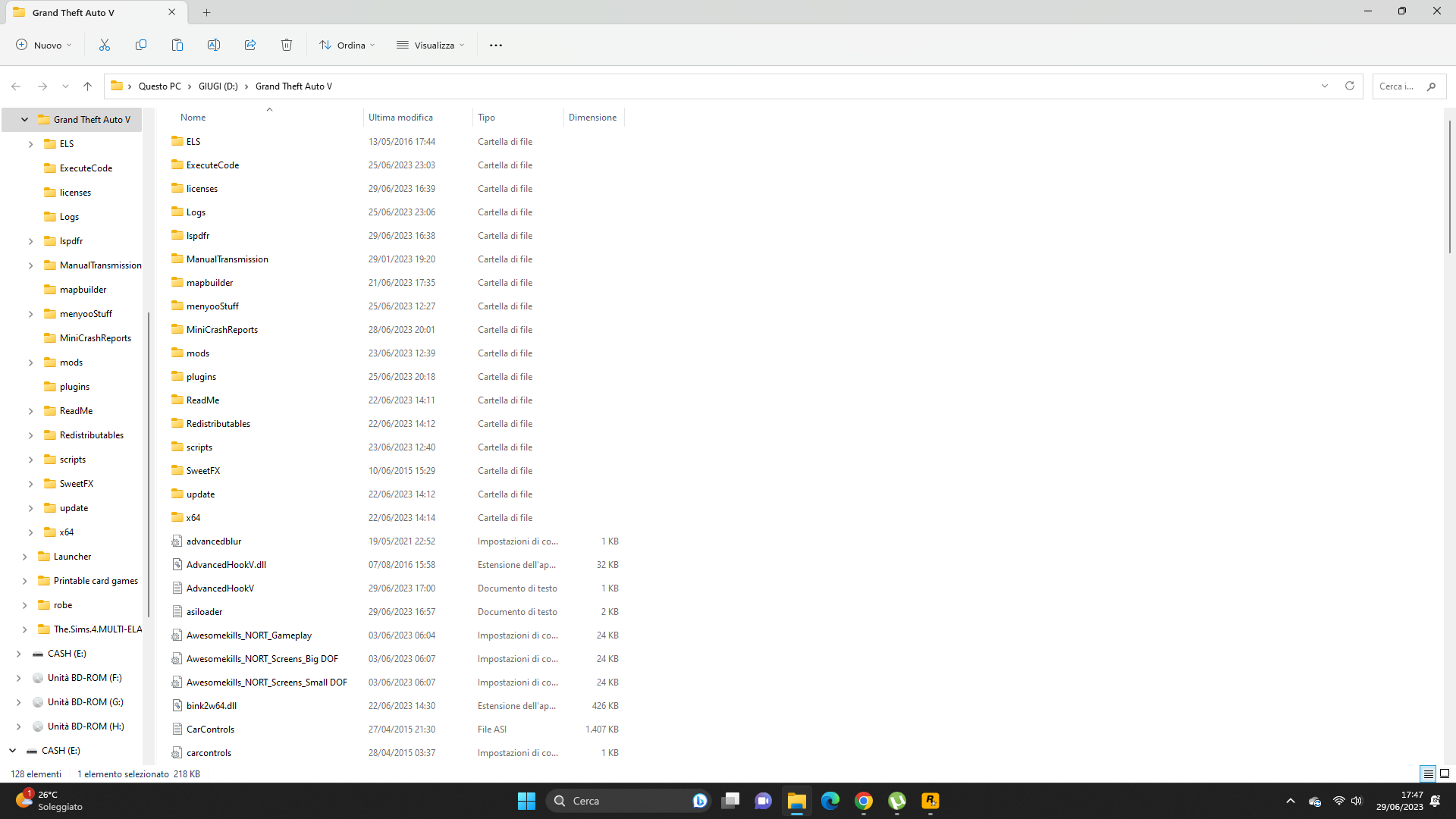Open the three-dots more options menu

click(496, 45)
